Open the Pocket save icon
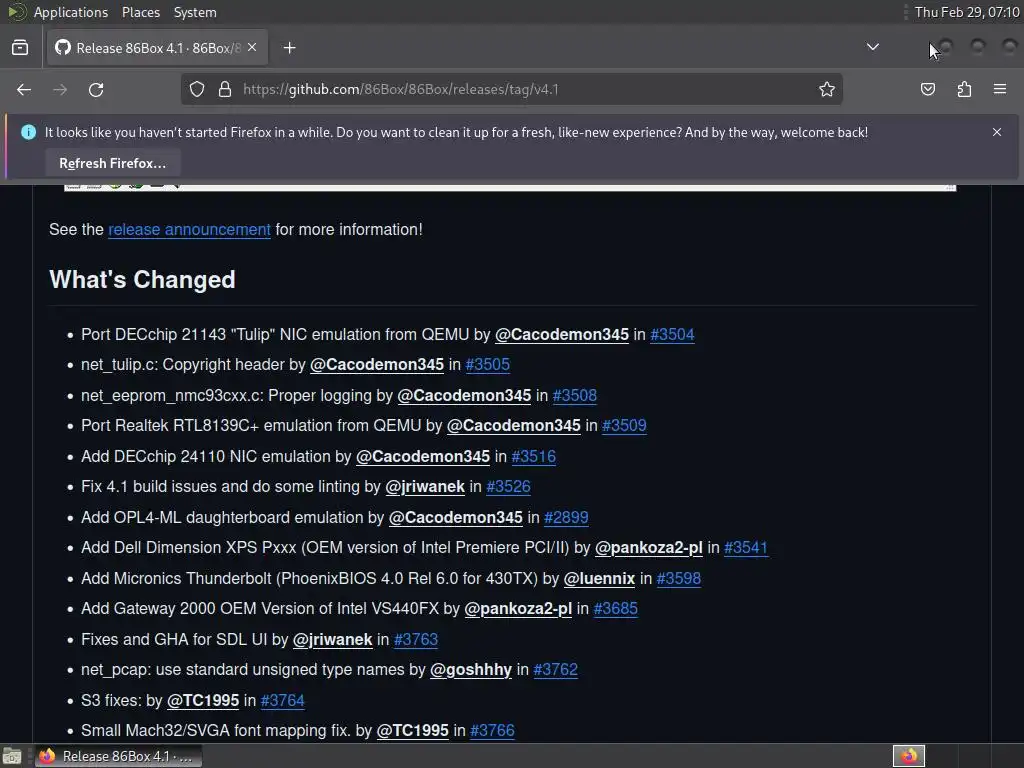Viewport: 1024px width, 768px height. (x=927, y=89)
